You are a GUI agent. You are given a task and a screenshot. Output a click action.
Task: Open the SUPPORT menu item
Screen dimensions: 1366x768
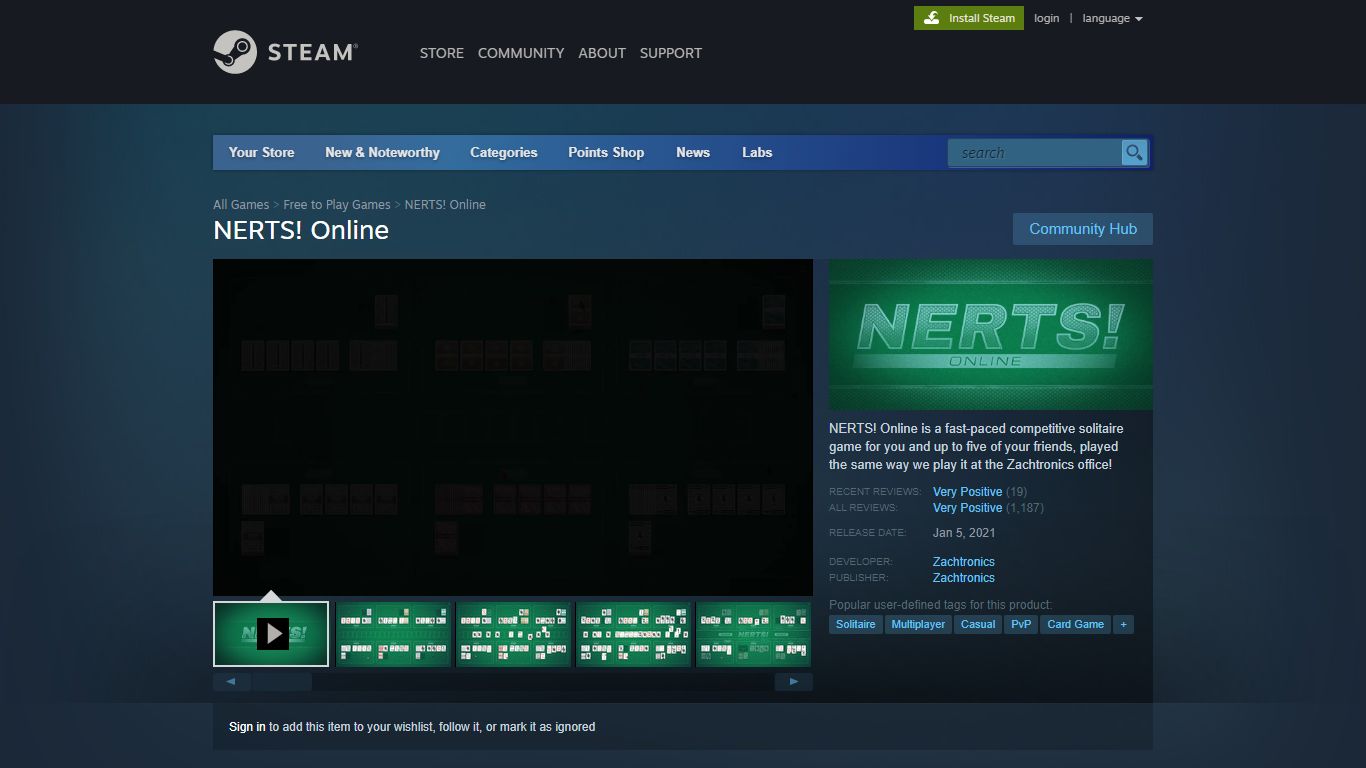[671, 53]
